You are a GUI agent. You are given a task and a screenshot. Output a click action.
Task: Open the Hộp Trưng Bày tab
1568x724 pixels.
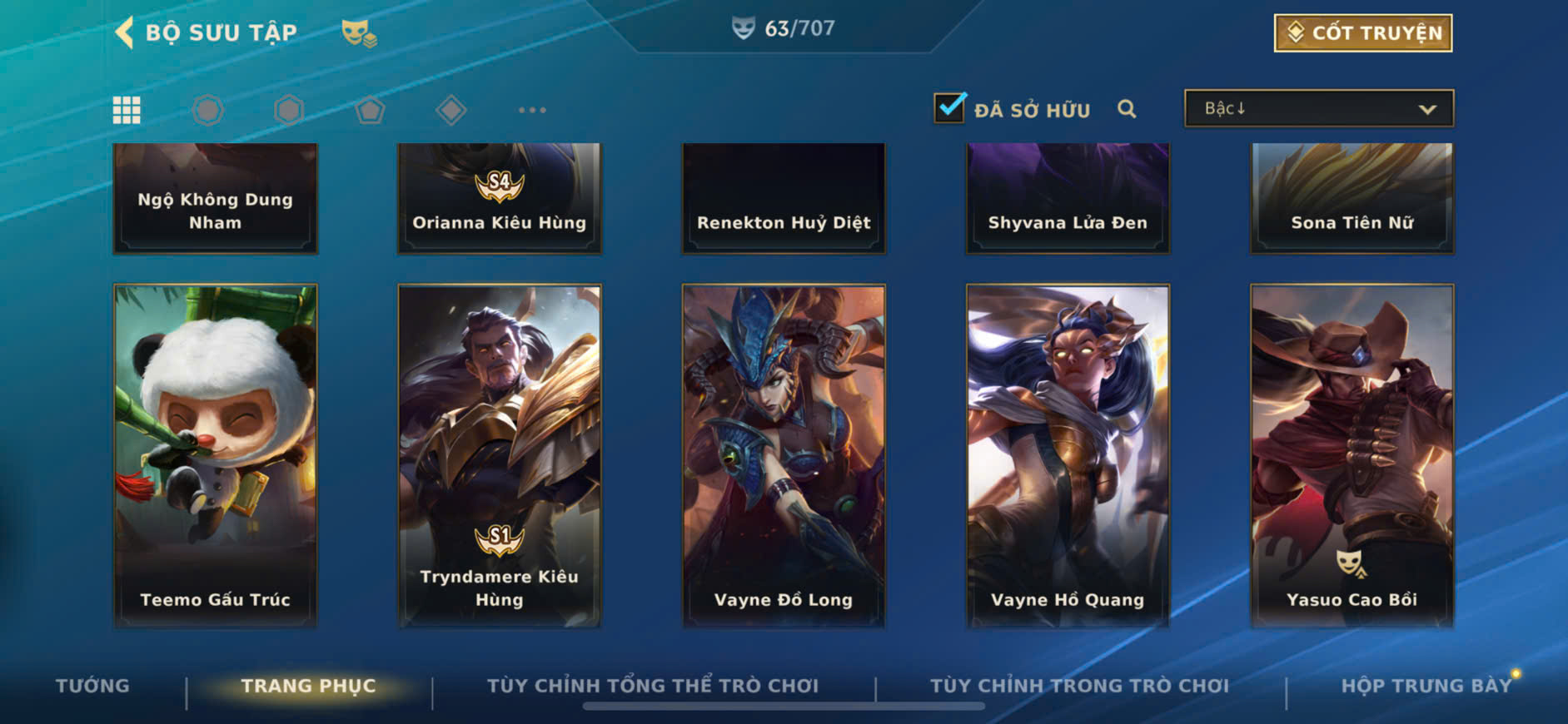[x=1426, y=686]
